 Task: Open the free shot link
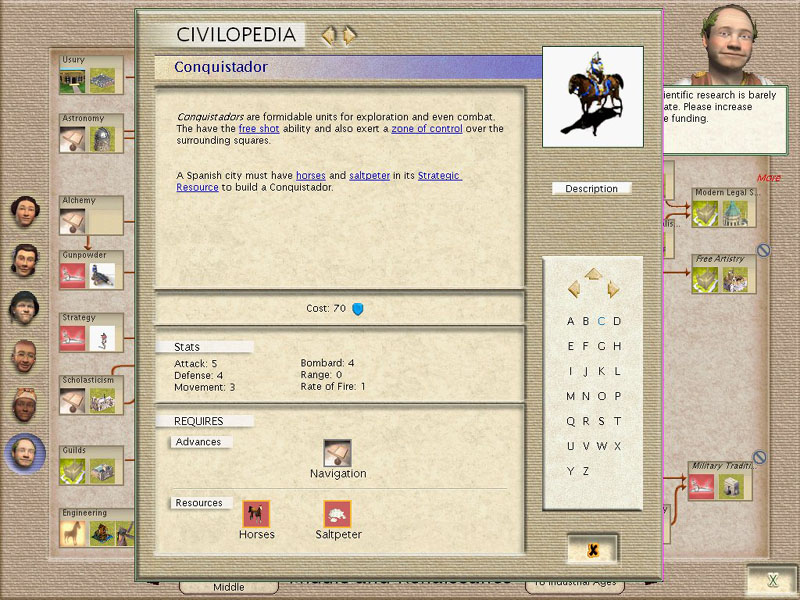click(259, 129)
